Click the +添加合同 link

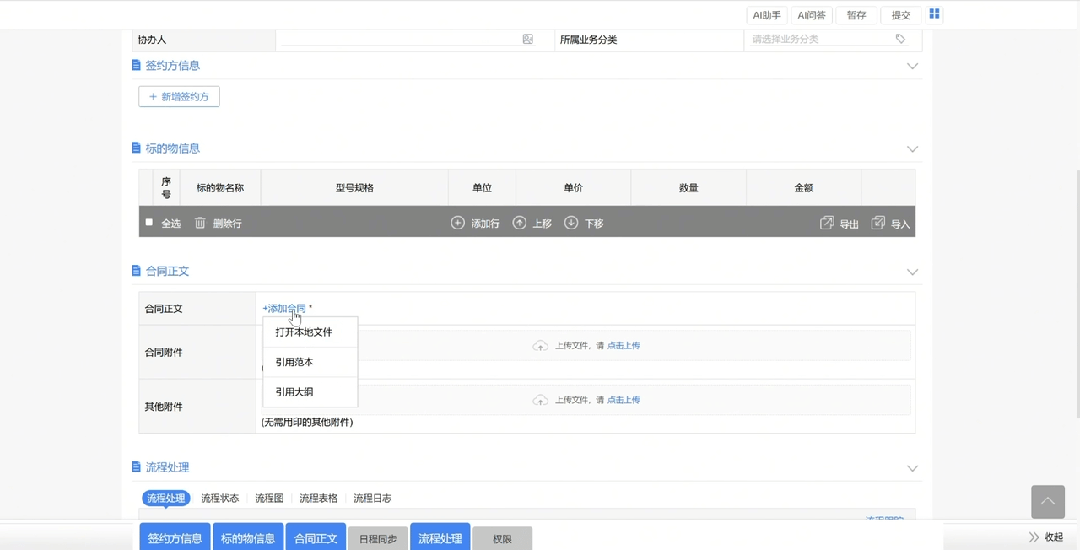click(x=284, y=308)
